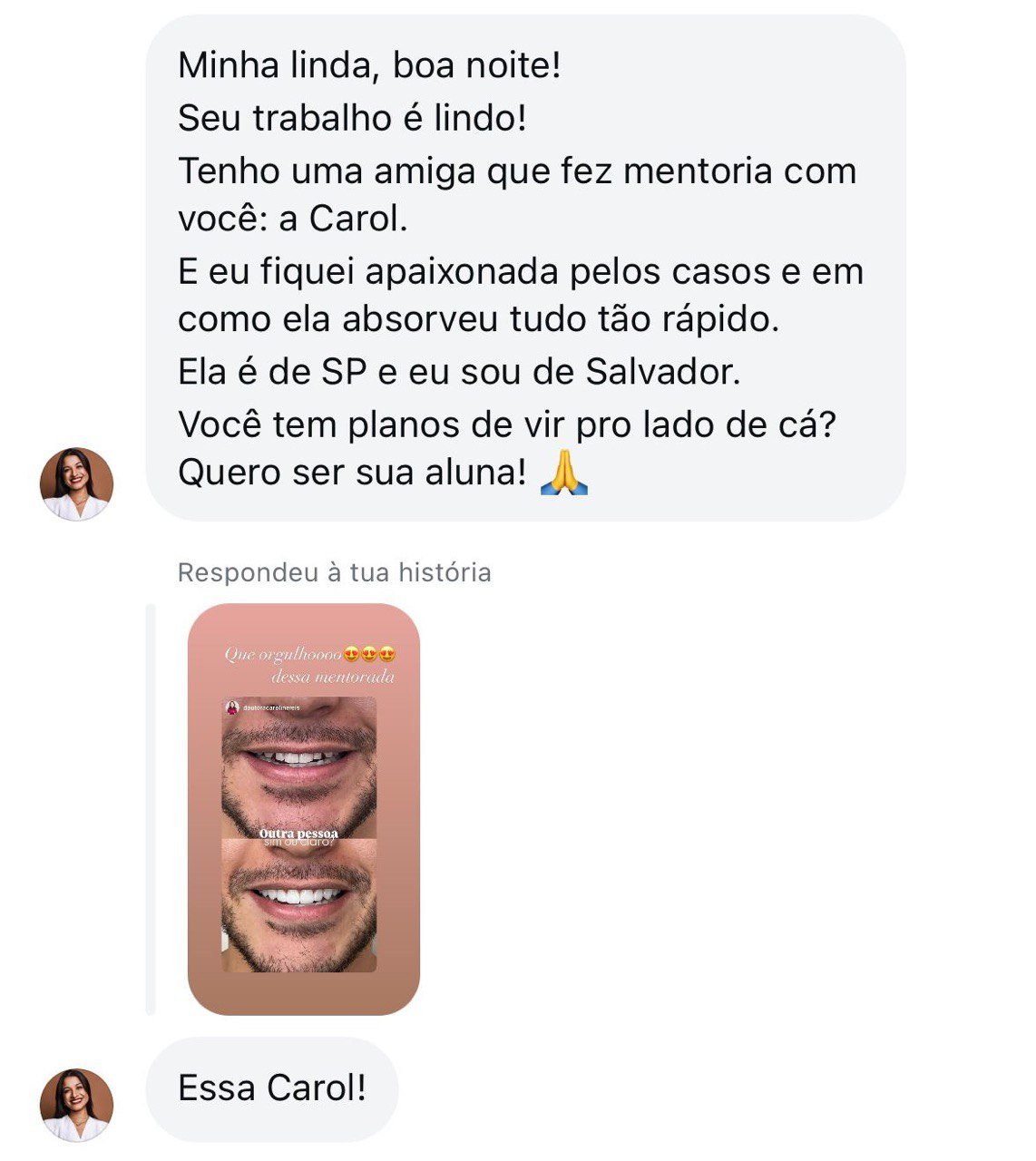Viewport: 1036px width, 1161px height.
Task: Tap the small profile picture inside the story
Action: (x=233, y=707)
